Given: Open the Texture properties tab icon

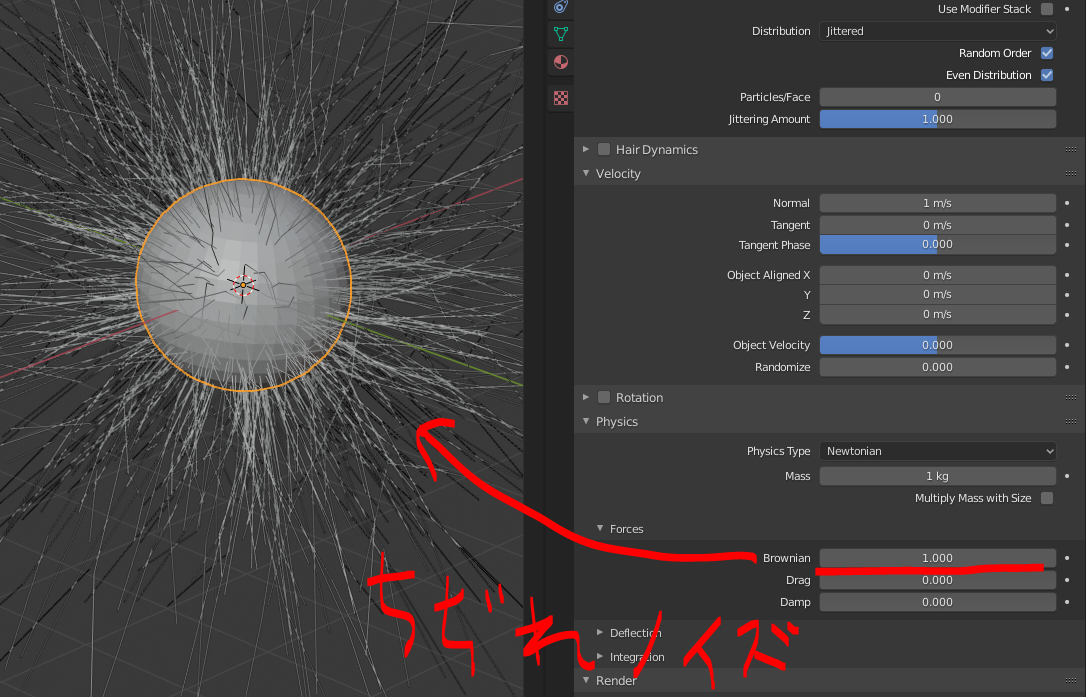Looking at the screenshot, I should [x=561, y=98].
